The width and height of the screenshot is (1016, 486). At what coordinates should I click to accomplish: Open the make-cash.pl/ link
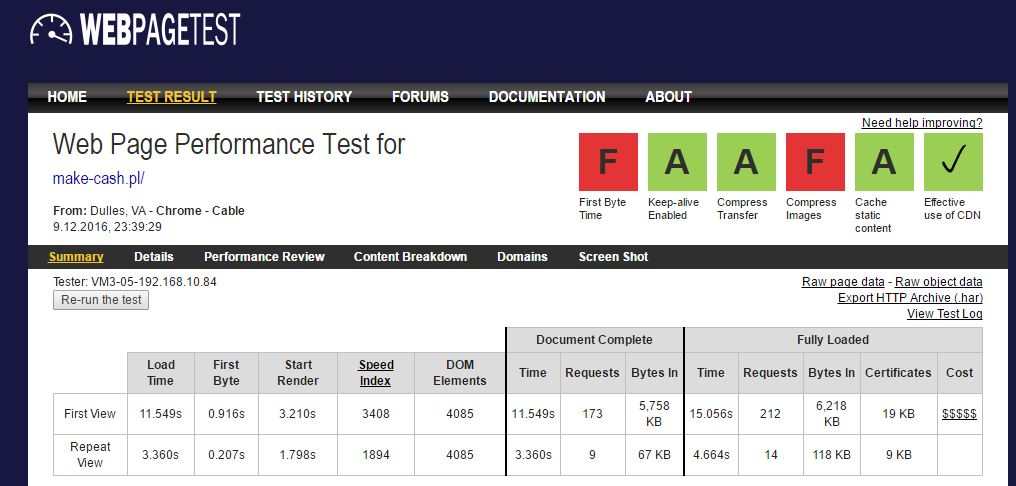98,179
